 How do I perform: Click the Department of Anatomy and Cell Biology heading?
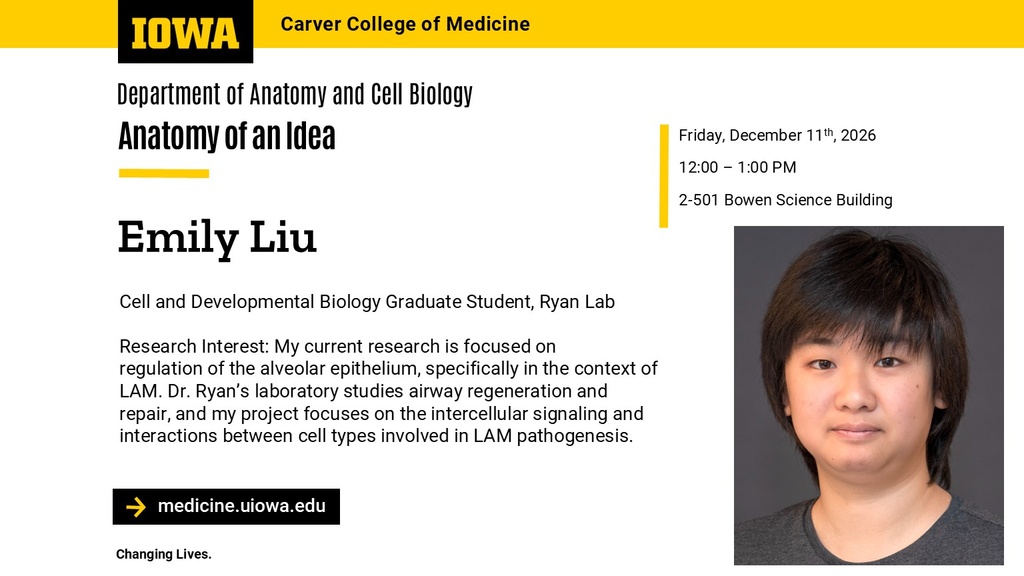295,94
